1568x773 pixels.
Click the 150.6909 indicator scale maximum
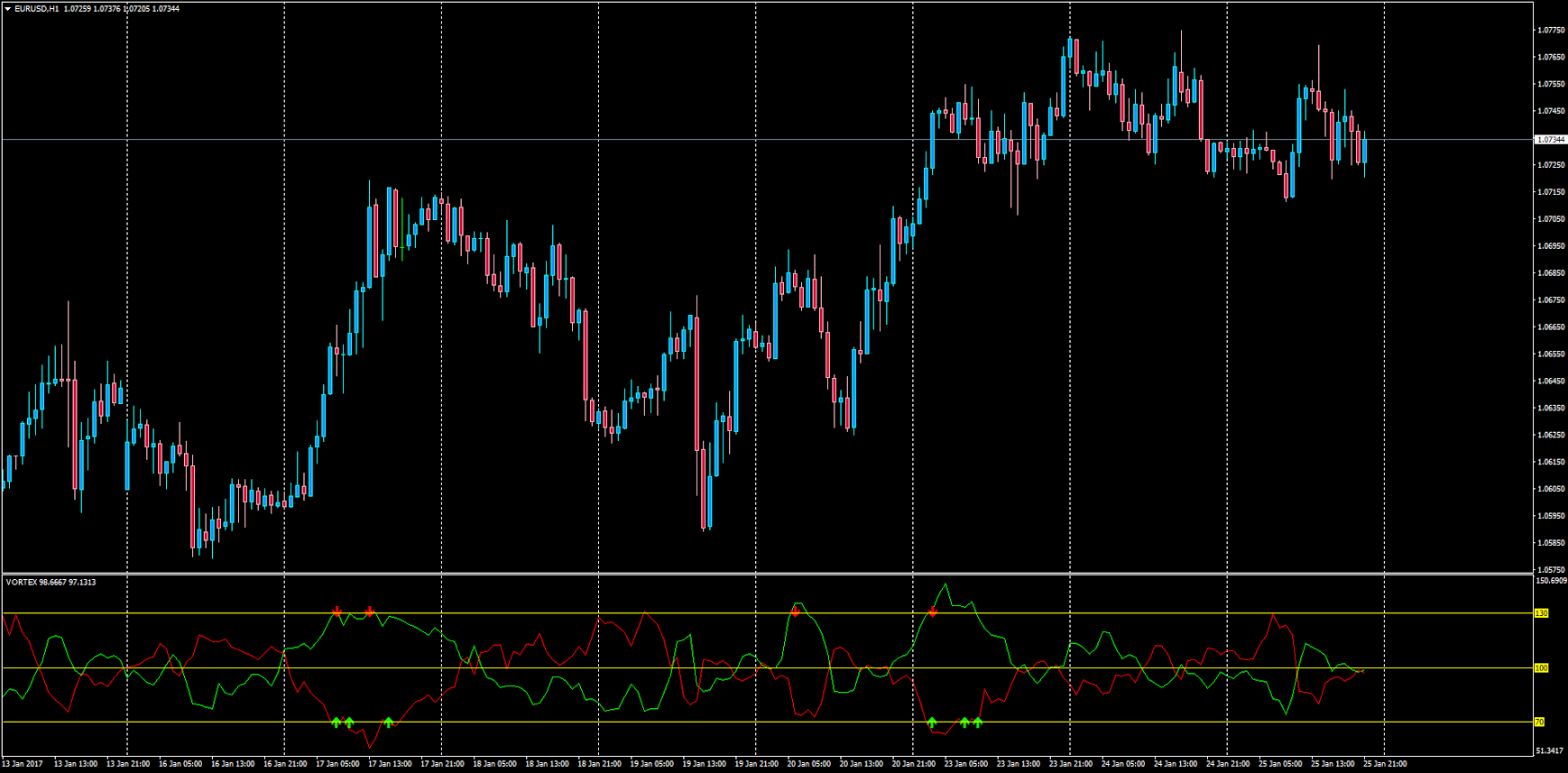(1551, 581)
